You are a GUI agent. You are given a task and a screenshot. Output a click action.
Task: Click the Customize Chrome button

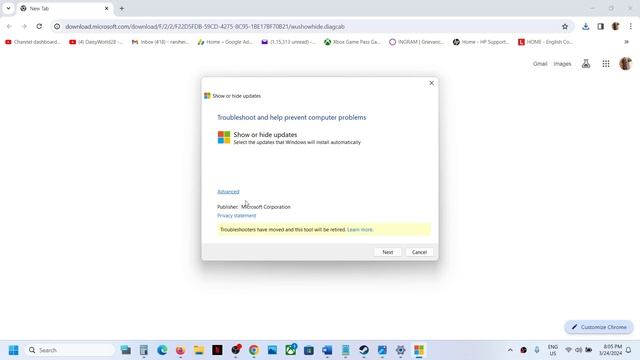tap(599, 327)
